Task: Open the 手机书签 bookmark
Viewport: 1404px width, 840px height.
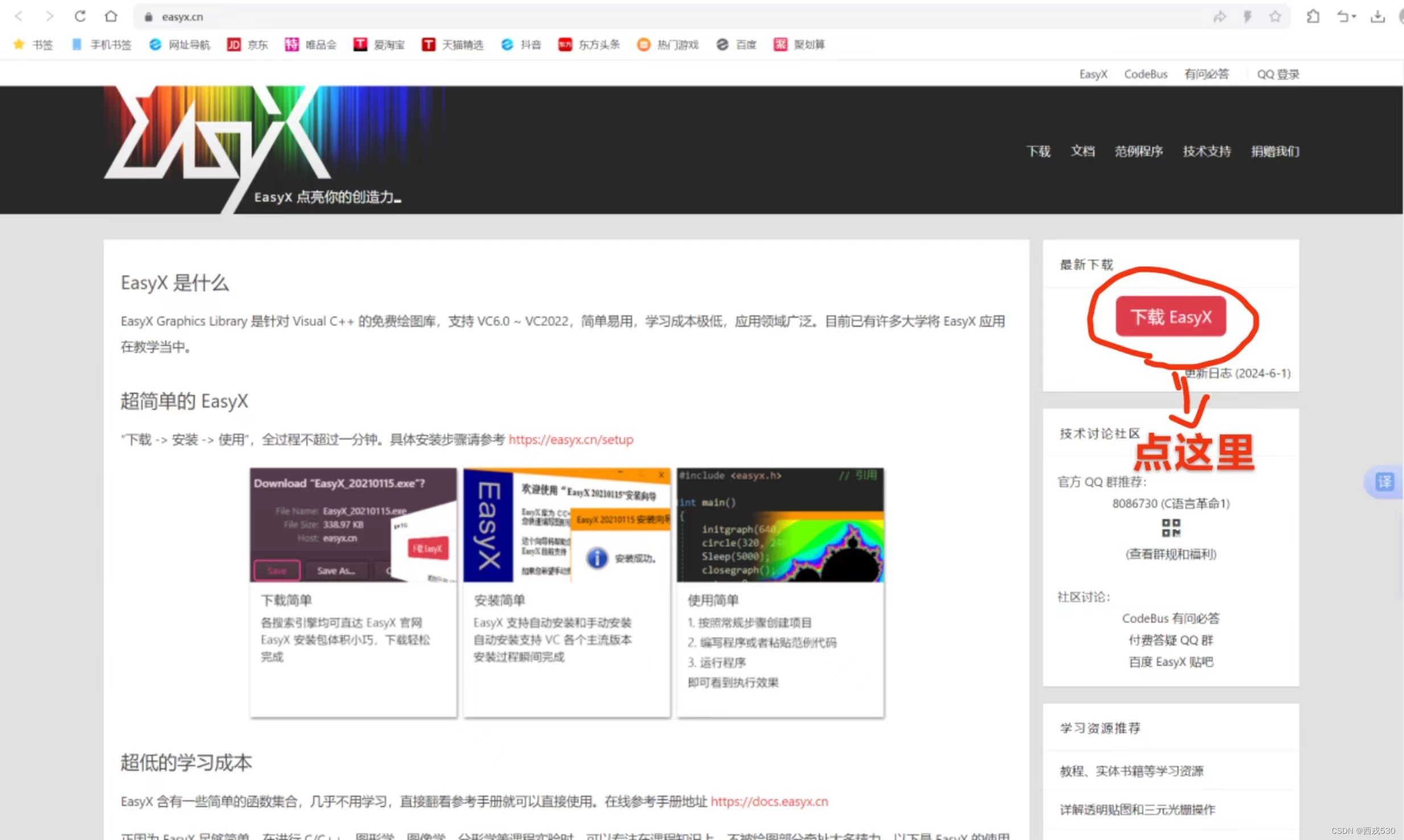Action: [x=102, y=44]
